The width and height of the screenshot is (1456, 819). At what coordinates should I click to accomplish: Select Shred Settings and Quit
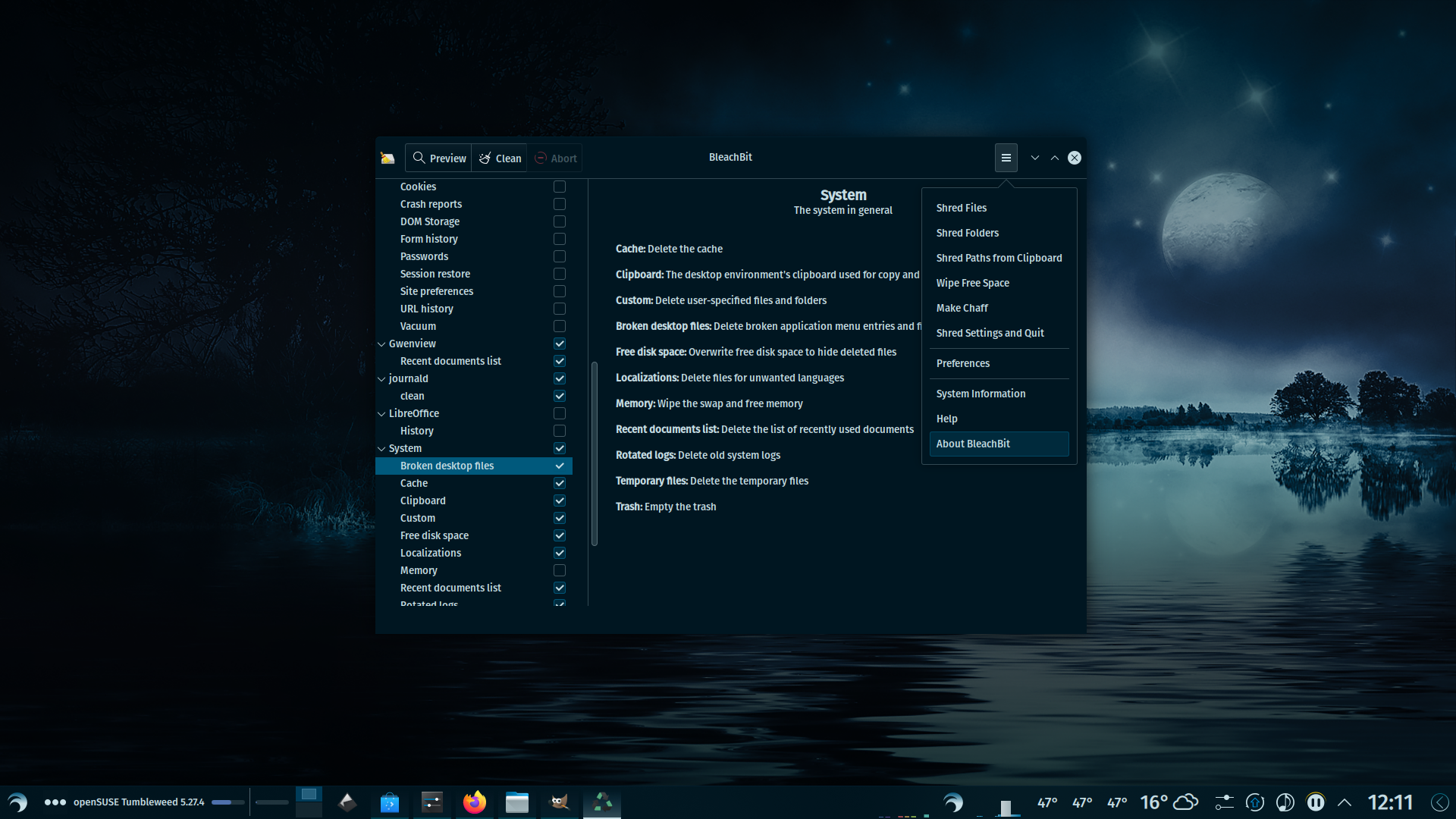pos(999,333)
